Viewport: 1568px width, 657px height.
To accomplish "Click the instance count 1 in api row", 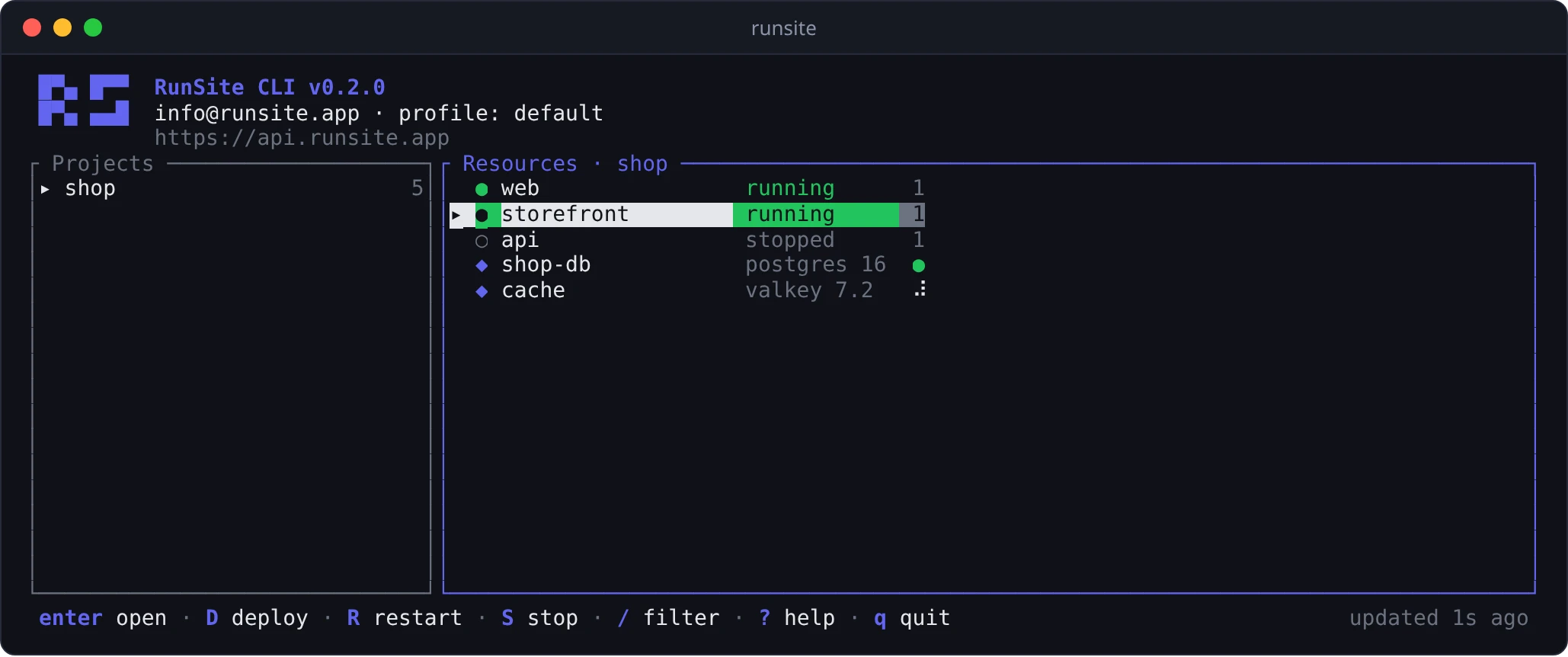I will (x=919, y=240).
